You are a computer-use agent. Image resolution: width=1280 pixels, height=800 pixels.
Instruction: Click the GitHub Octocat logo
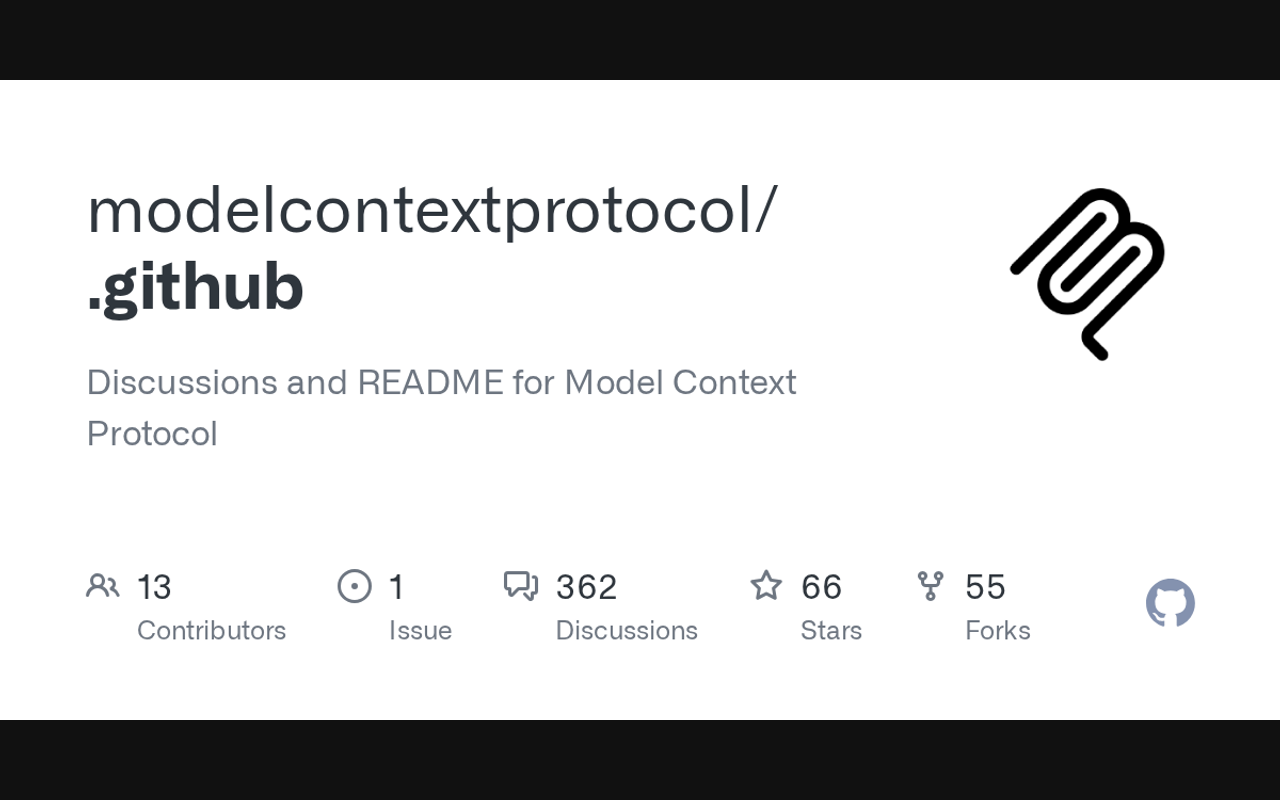pyautogui.click(x=1170, y=604)
